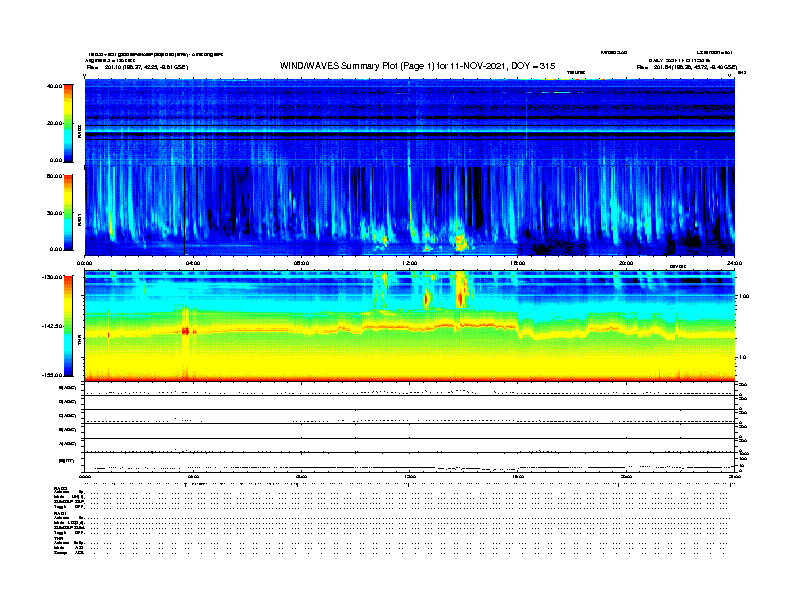Click the red spot near 03:40 in TNR spectrogram

[185, 331]
